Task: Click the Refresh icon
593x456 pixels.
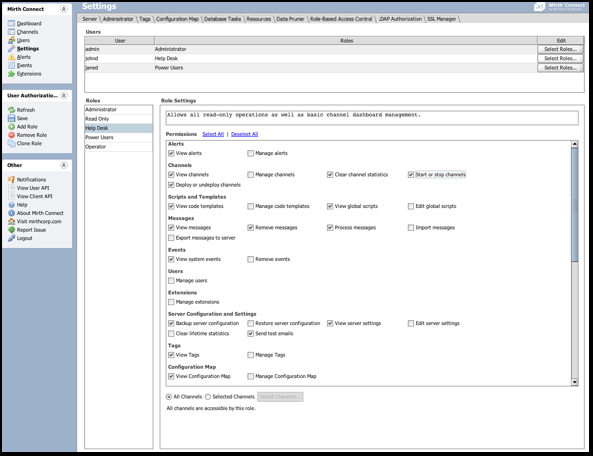Action: click(11, 110)
